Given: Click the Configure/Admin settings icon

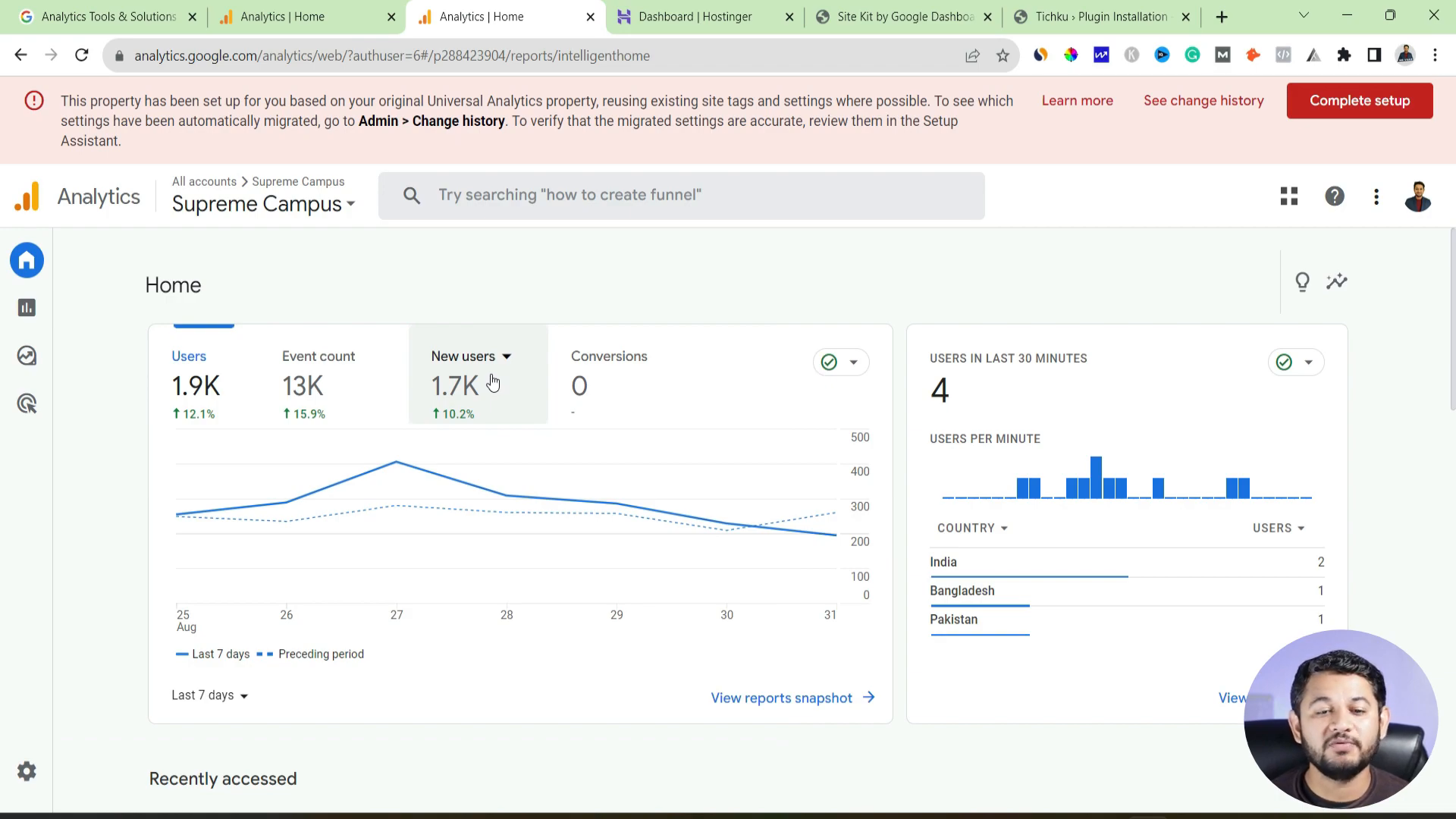Looking at the screenshot, I should point(27,770).
